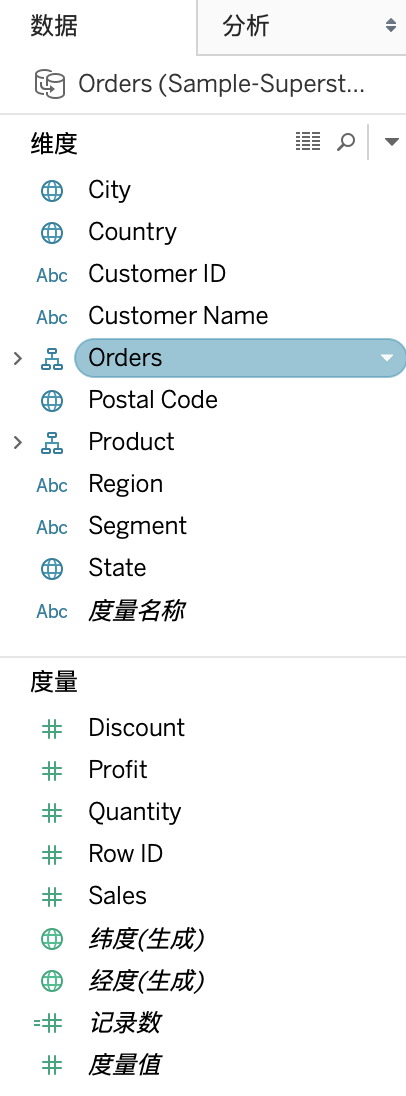Screen dimensions: 406x1096
Task: Open the dimension search magnifier icon
Action: (x=346, y=142)
